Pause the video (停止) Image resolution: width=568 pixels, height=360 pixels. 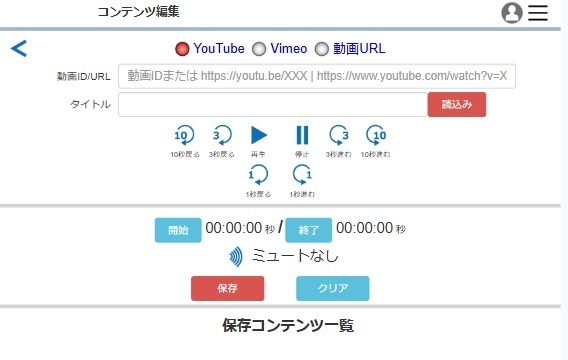point(302,135)
